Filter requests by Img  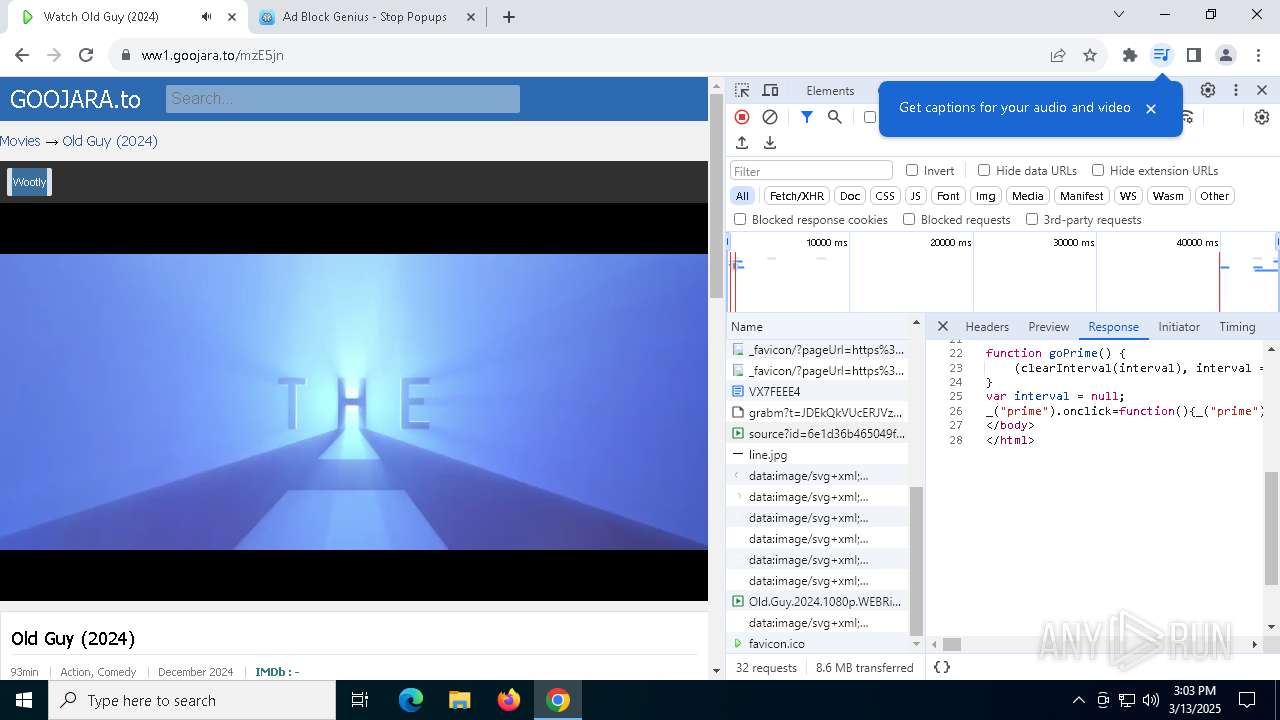986,196
